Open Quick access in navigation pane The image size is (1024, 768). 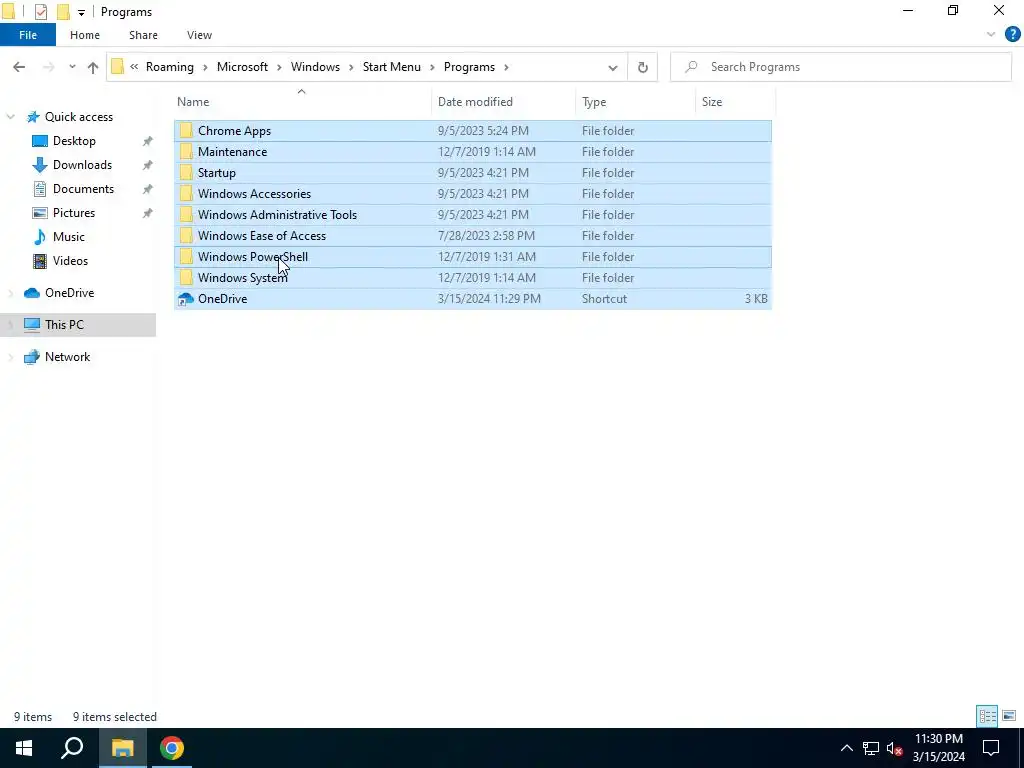click(78, 117)
